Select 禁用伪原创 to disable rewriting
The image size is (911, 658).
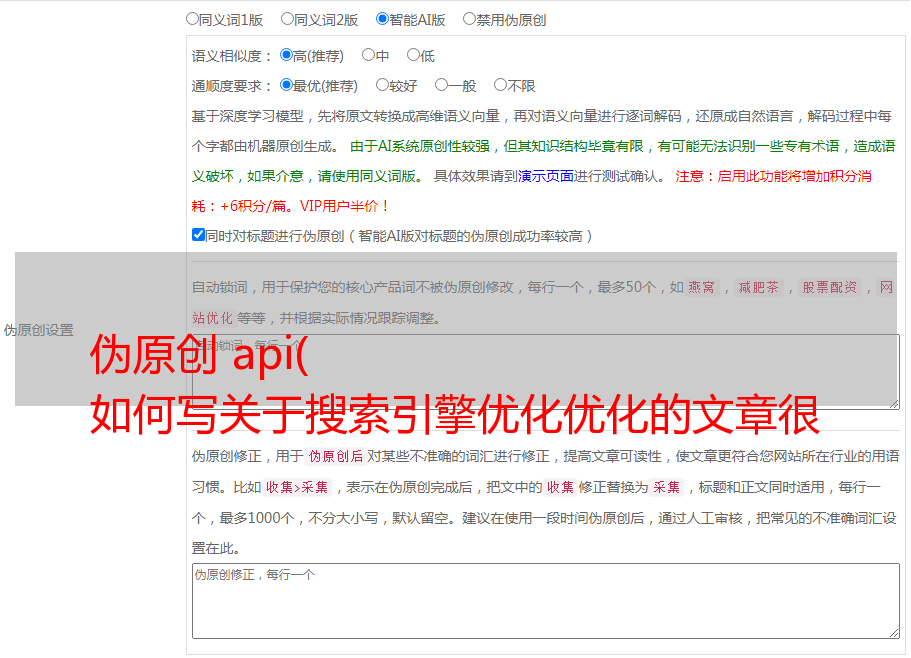click(470, 19)
